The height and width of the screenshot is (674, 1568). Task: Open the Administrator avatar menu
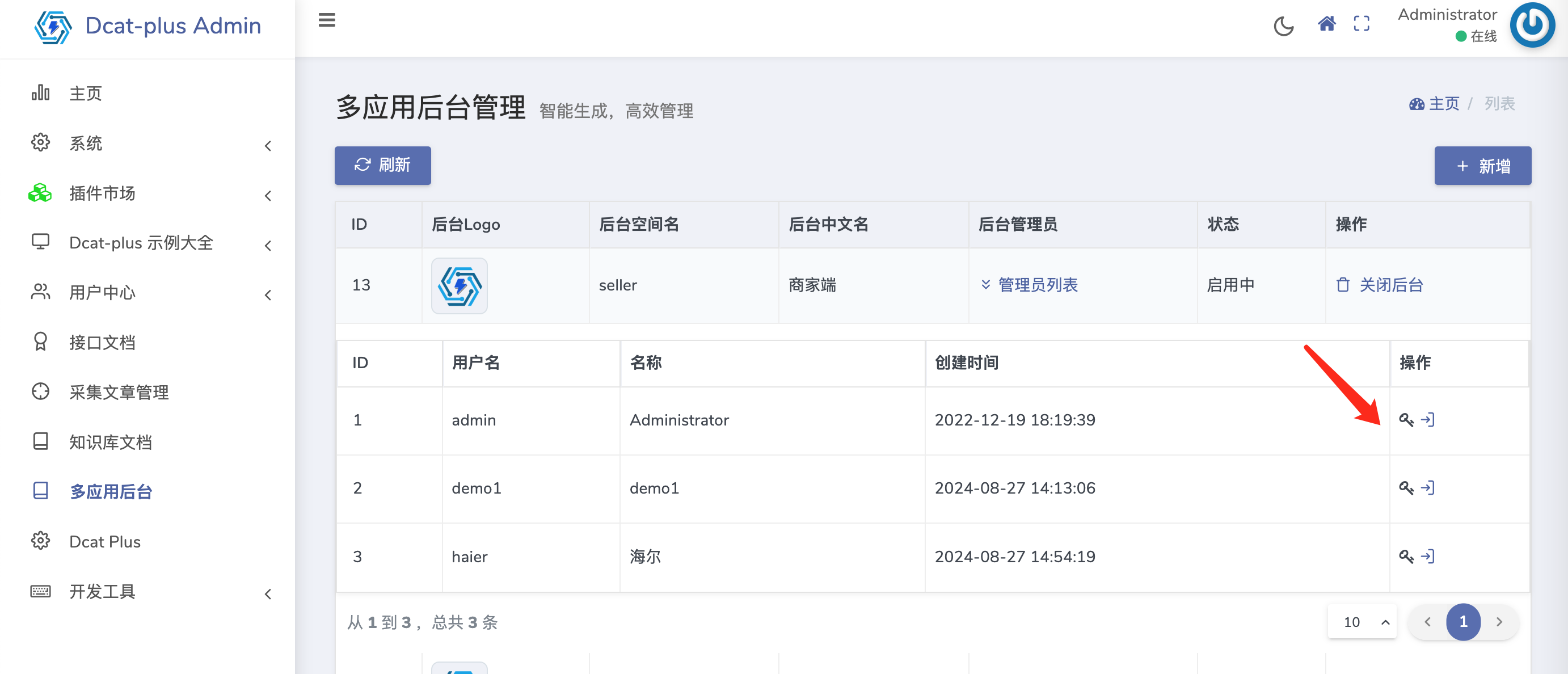(x=1532, y=26)
